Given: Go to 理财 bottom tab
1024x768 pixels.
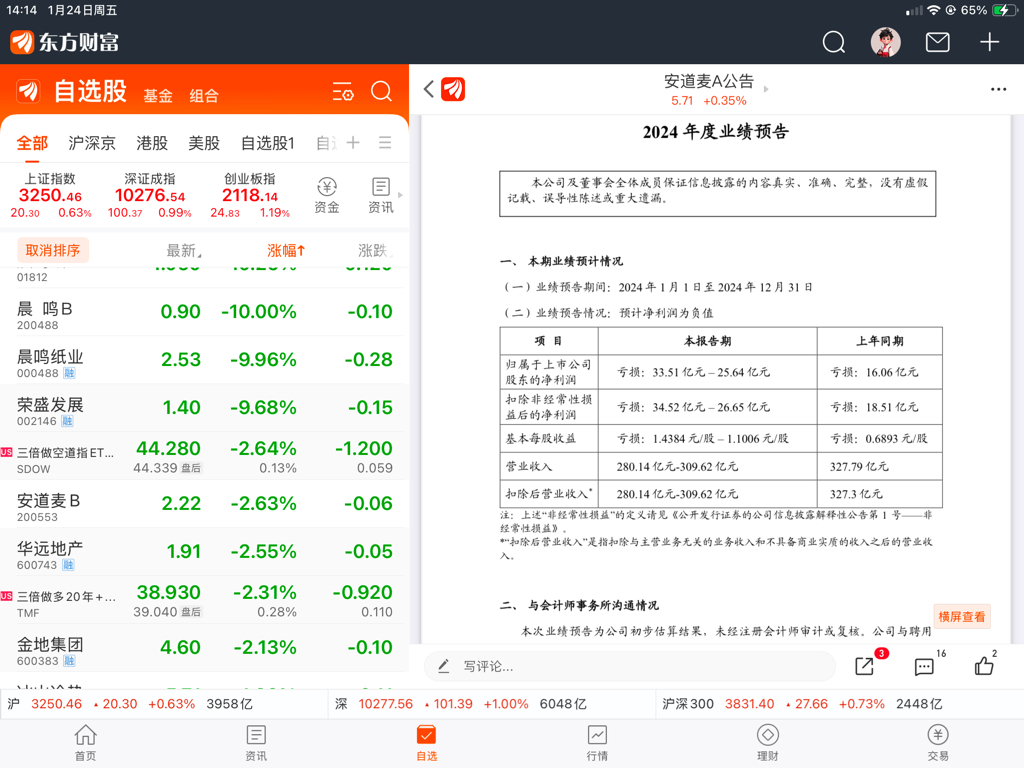Looking at the screenshot, I should (767, 743).
